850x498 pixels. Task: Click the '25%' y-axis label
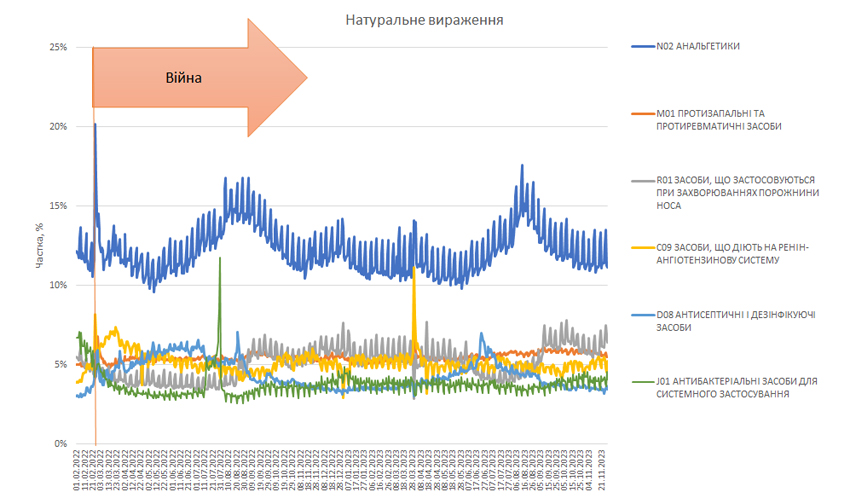(58, 47)
